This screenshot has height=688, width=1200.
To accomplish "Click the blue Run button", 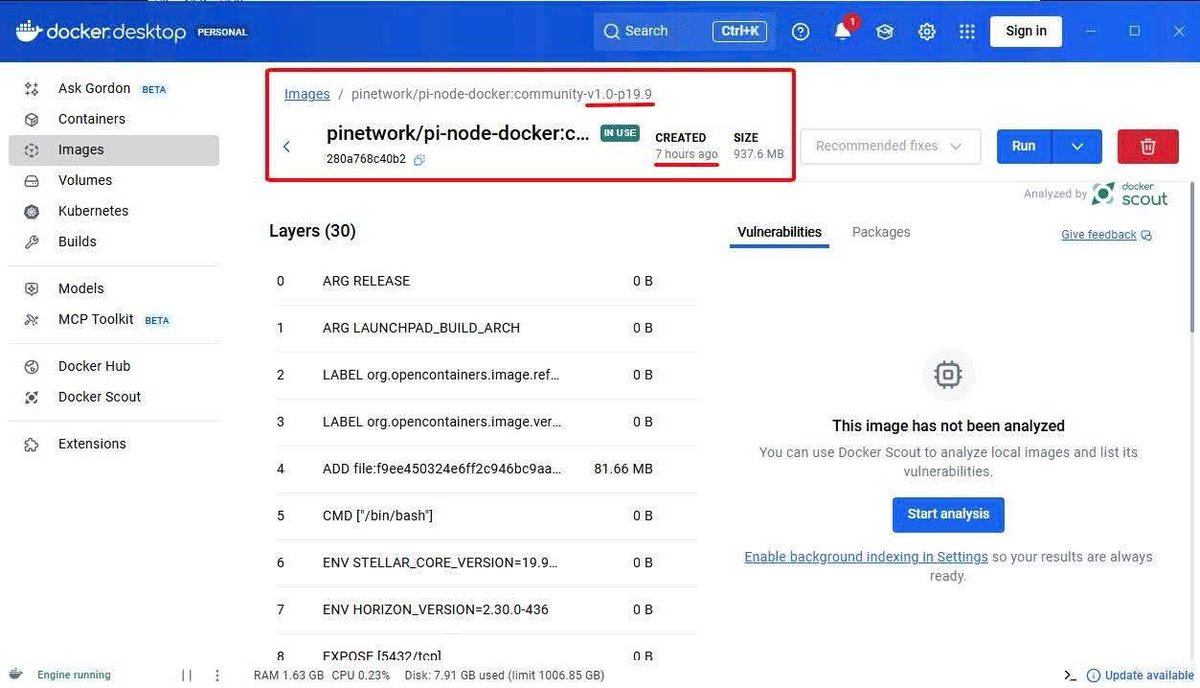I will [1024, 146].
